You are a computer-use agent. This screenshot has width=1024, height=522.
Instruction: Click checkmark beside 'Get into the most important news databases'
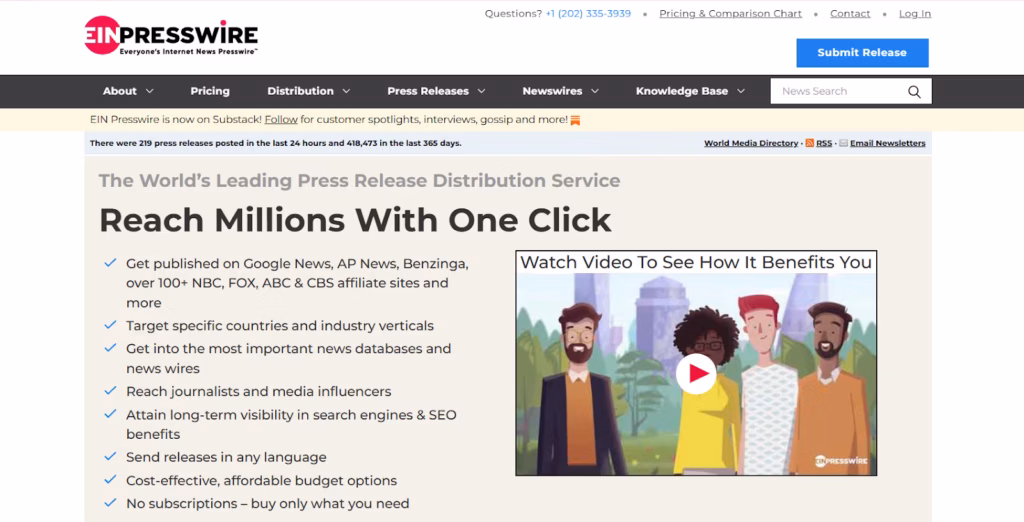110,348
